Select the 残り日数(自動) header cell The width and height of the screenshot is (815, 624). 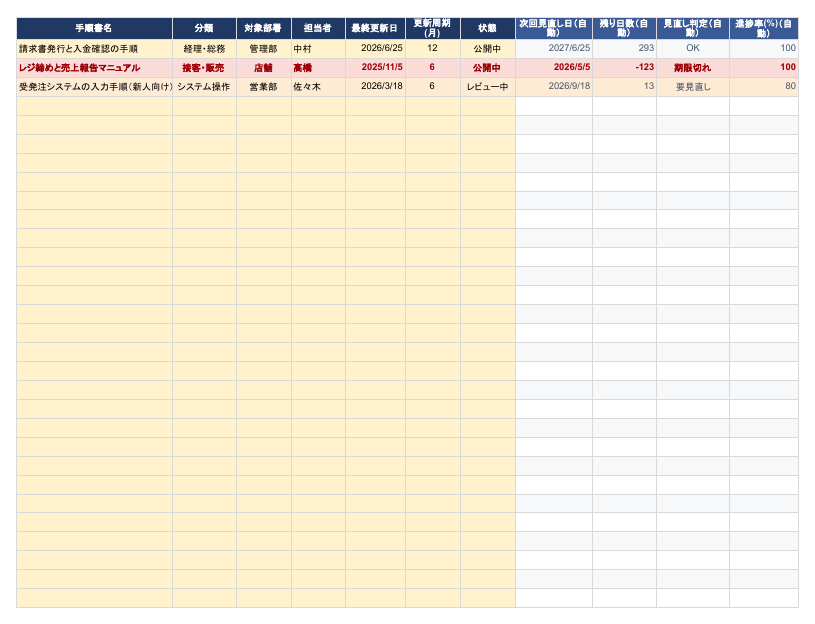624,29
